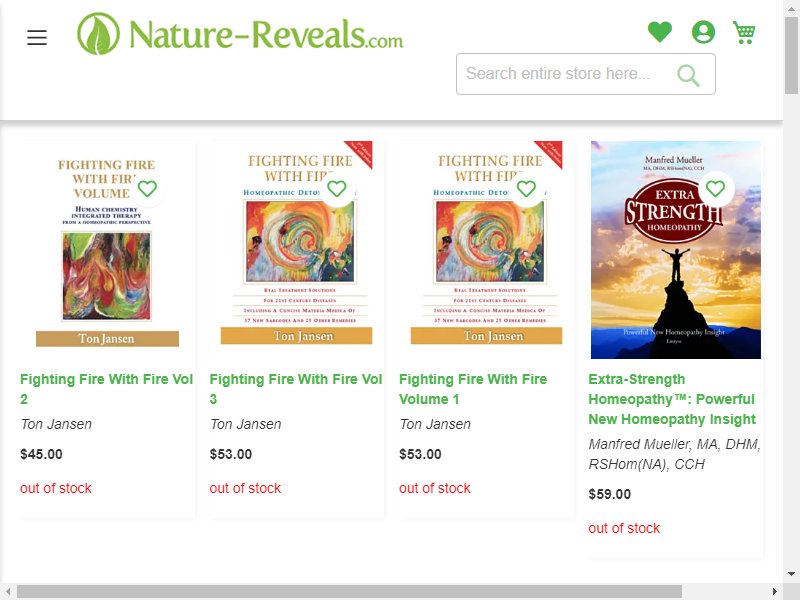The image size is (800, 600).
Task: Open Fighting Fire With Fire Volume 1 link
Action: 473,389
